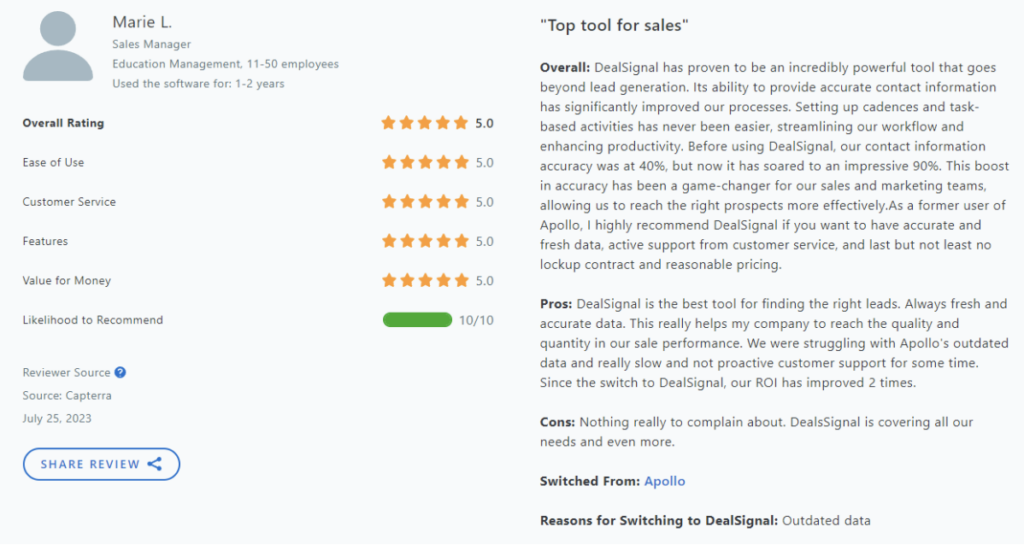1024x550 pixels.
Task: Click the green Likelihood to Recommend bar
Action: tap(417, 319)
